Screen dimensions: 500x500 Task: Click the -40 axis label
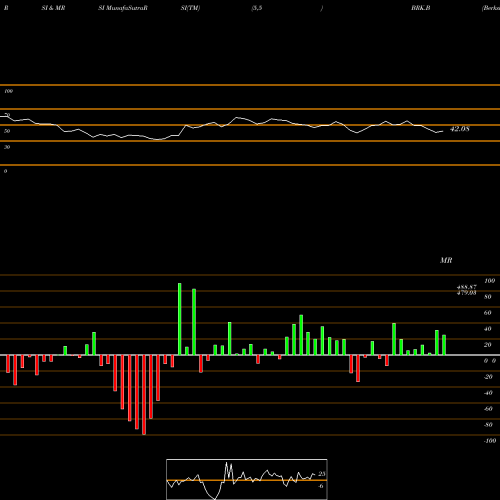(x=488, y=393)
